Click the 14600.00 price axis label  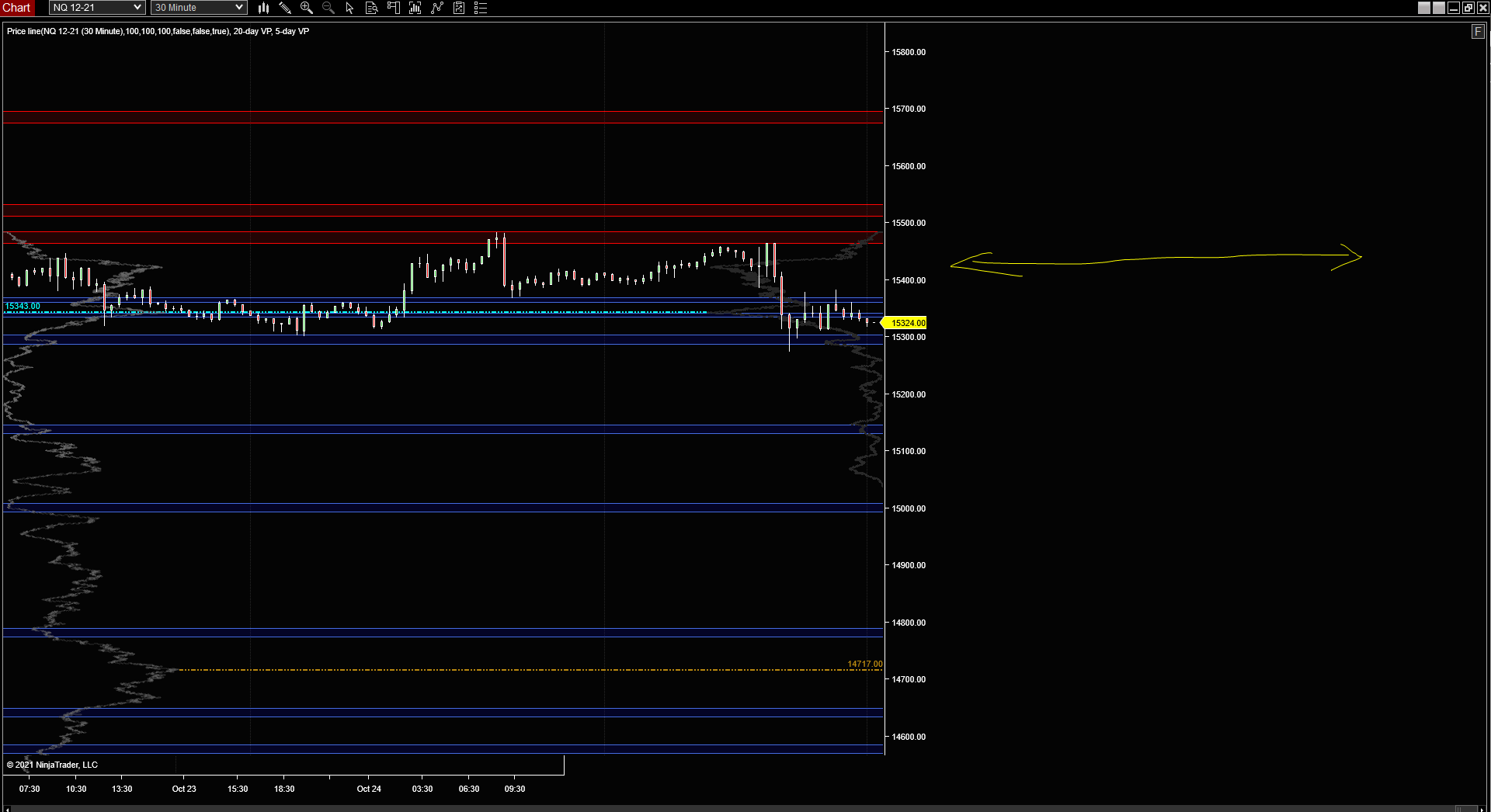pos(909,737)
